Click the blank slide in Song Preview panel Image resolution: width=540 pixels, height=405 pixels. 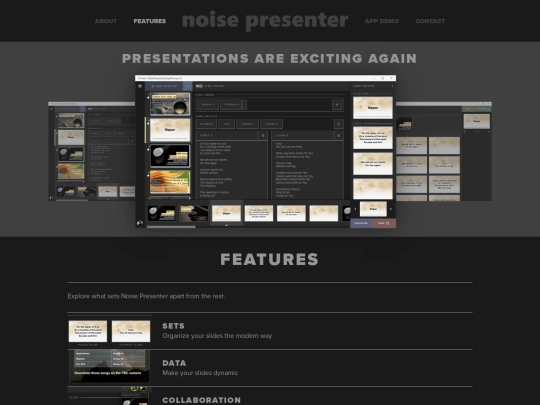[373, 188]
